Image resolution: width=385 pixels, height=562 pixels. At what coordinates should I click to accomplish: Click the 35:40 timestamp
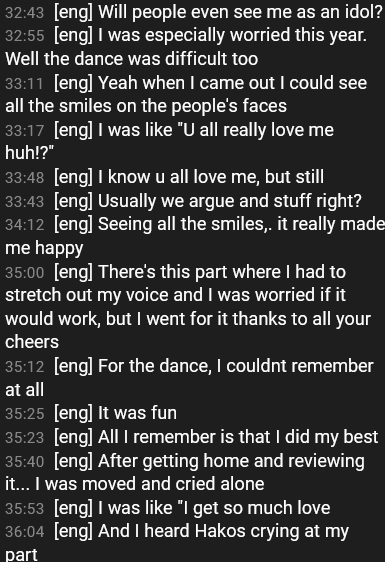pos(25,462)
